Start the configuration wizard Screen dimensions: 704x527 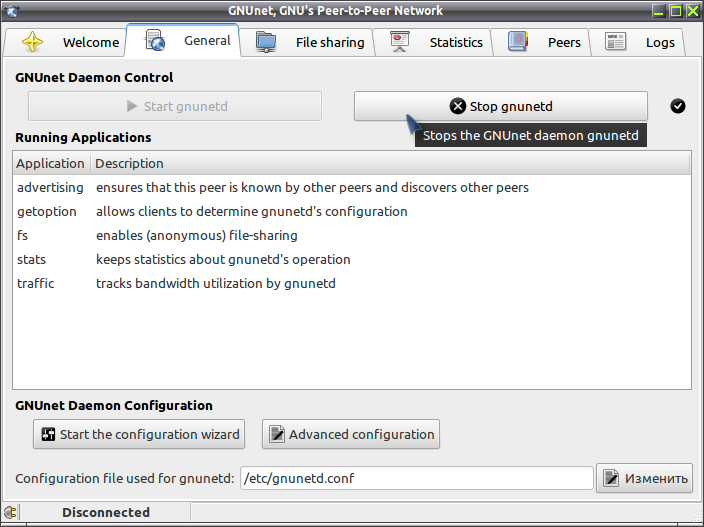[x=139, y=434]
